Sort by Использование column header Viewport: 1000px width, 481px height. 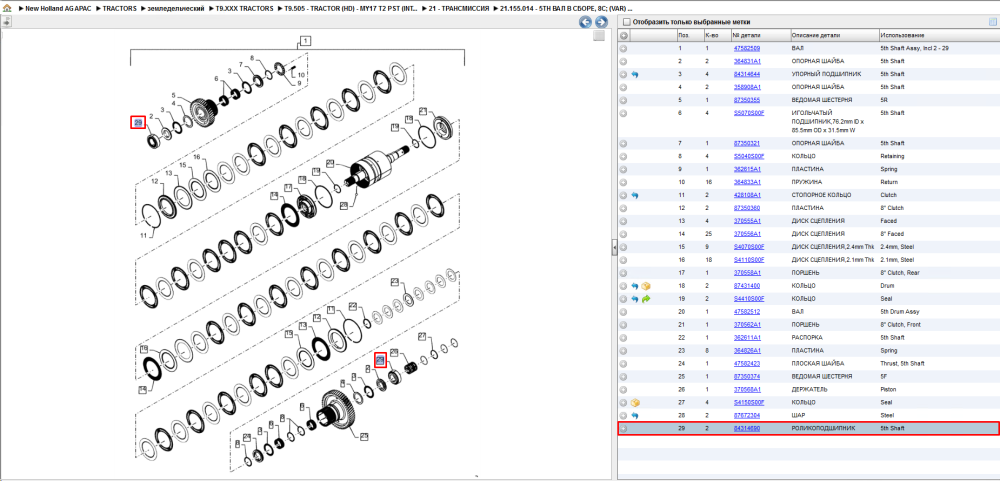(x=939, y=35)
